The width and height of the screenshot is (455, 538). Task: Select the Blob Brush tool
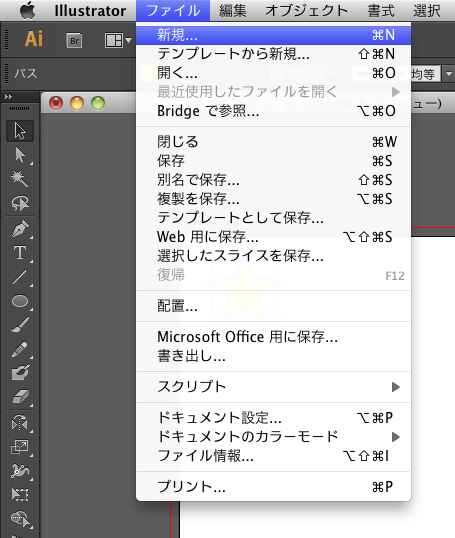[20, 373]
